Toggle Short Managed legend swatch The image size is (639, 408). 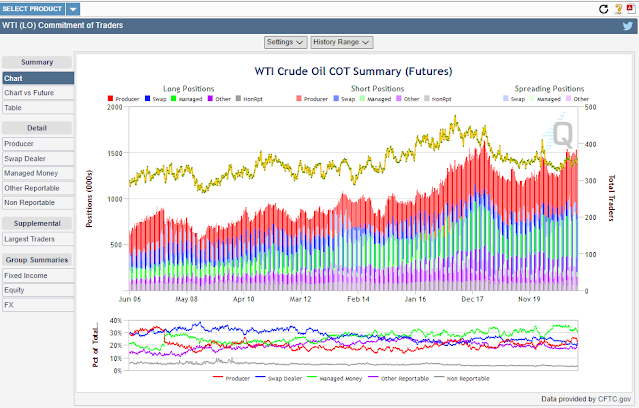tap(362, 99)
